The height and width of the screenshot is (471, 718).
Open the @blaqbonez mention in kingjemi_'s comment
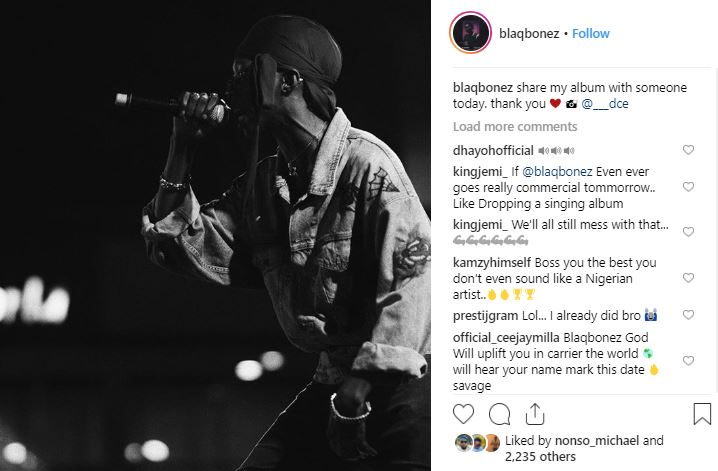557,172
